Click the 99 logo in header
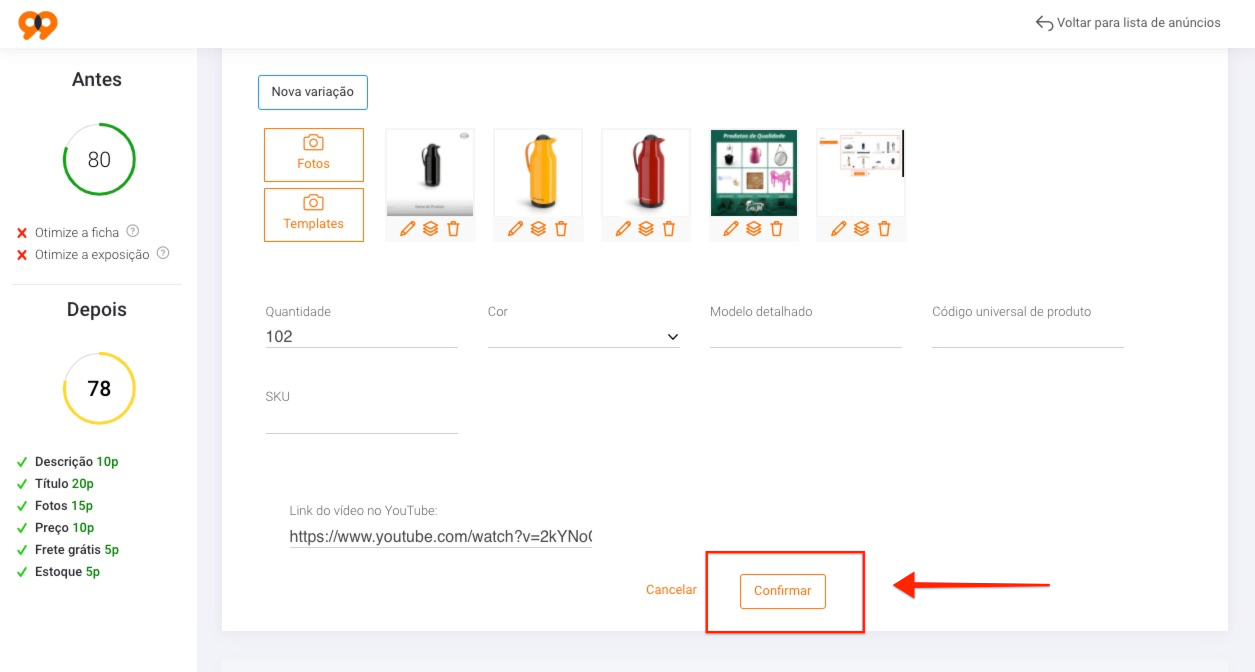The width and height of the screenshot is (1255, 672). pyautogui.click(x=38, y=24)
